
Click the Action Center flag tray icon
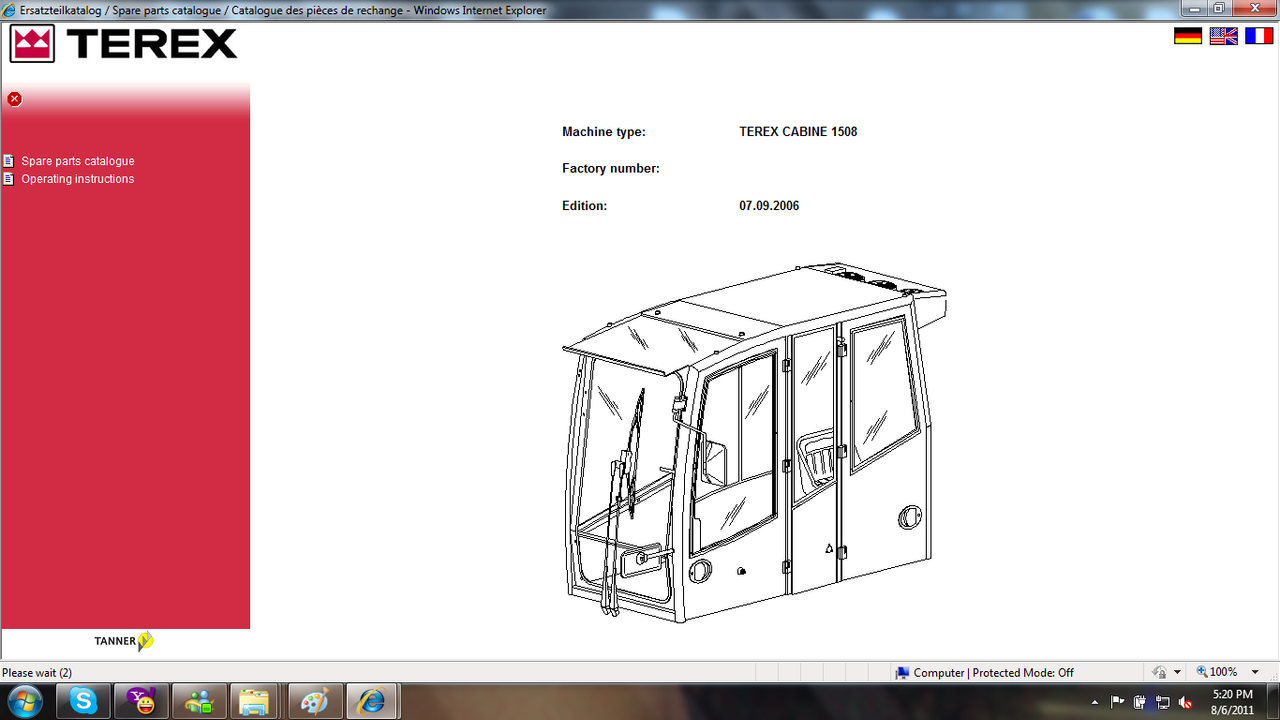click(1118, 702)
